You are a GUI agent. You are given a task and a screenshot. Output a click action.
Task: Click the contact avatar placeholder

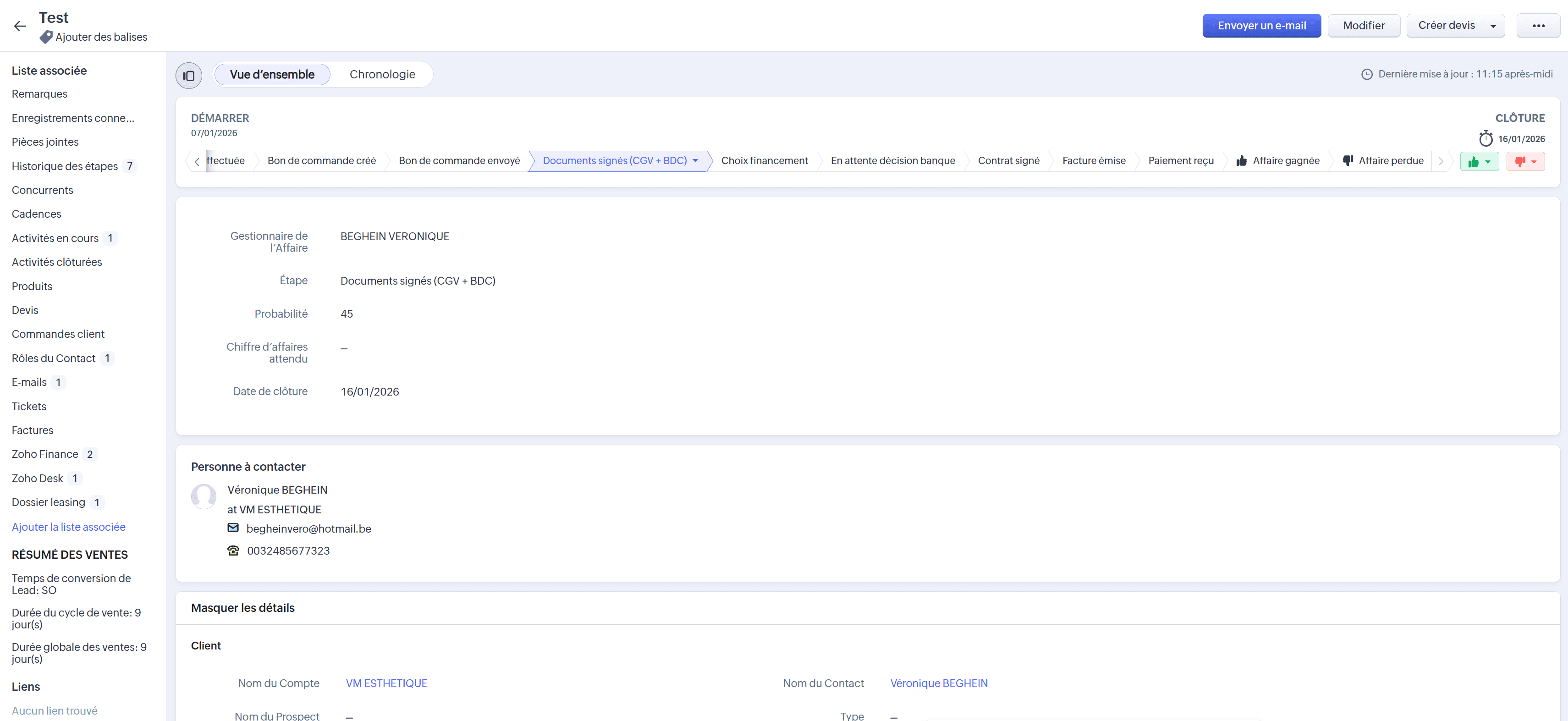pos(204,496)
